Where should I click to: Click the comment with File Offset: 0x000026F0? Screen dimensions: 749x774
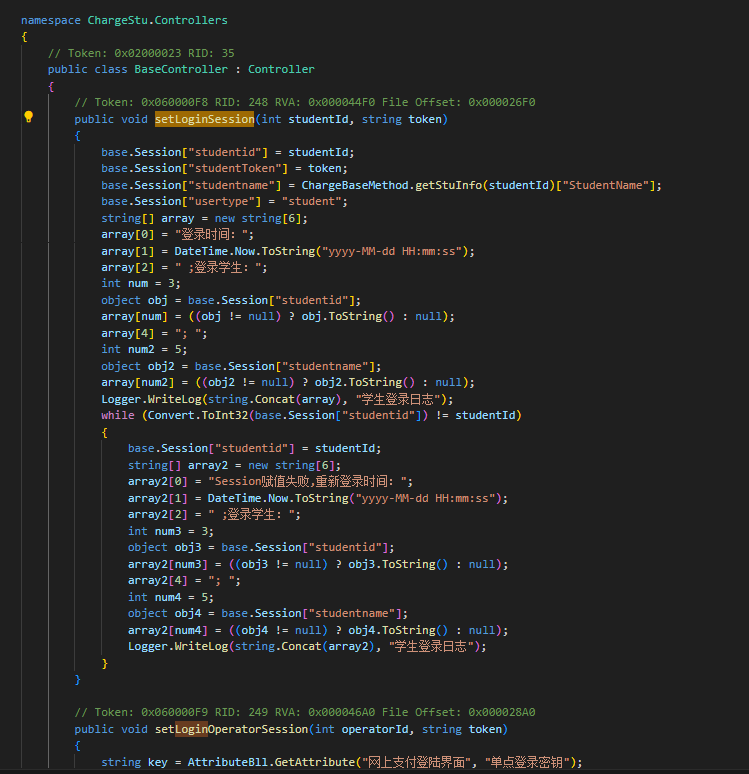(305, 102)
